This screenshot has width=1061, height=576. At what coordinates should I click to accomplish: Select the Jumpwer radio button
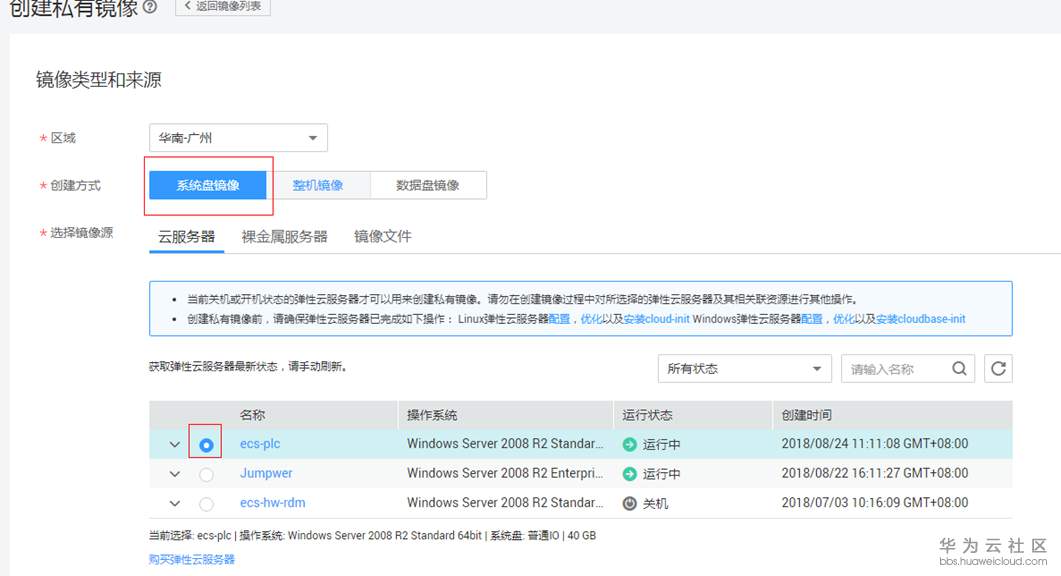point(206,474)
